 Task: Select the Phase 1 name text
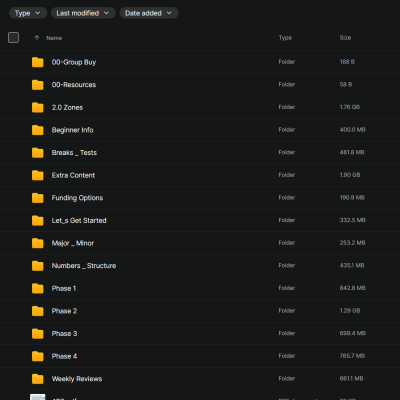(64, 288)
